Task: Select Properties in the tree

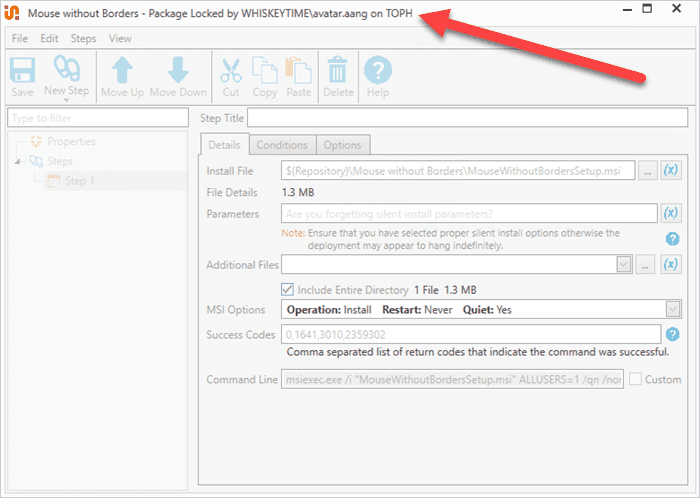Action: point(71,141)
